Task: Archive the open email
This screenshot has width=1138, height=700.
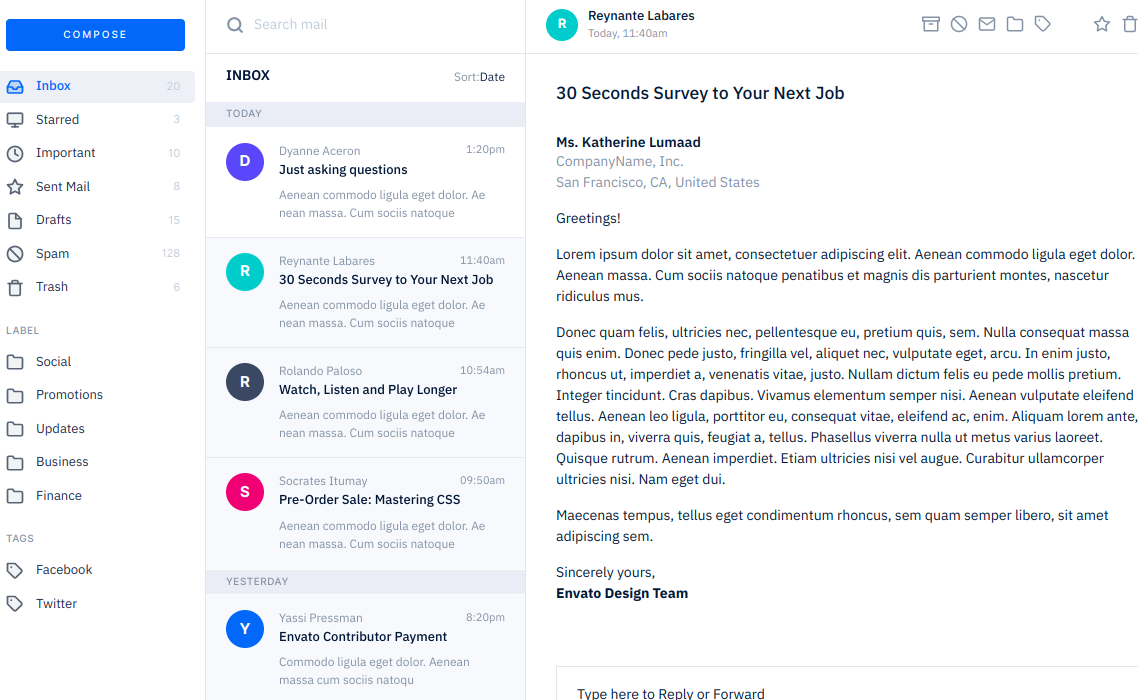Action: [931, 24]
